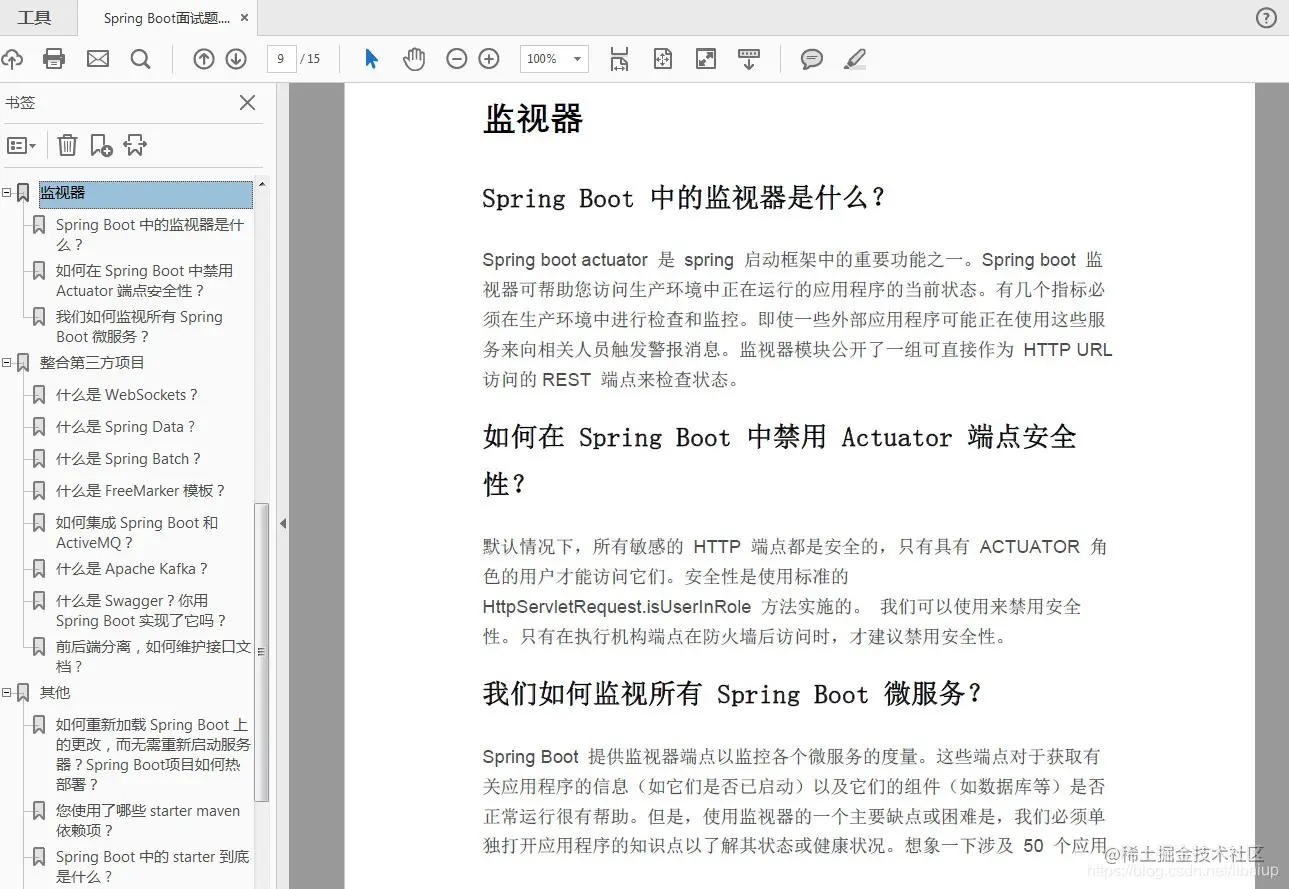The height and width of the screenshot is (889, 1289).
Task: Open the zoom level 100% dropdown
Action: click(554, 59)
